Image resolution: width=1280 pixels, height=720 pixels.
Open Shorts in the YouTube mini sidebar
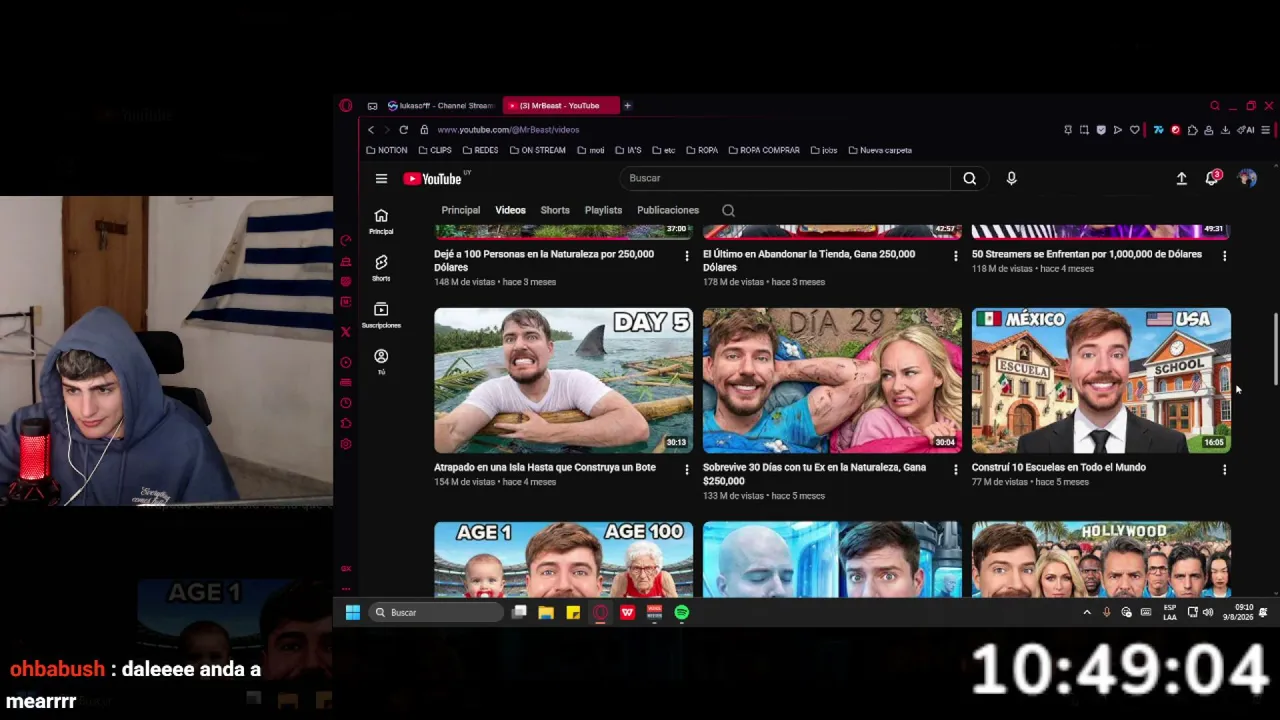pyautogui.click(x=381, y=268)
